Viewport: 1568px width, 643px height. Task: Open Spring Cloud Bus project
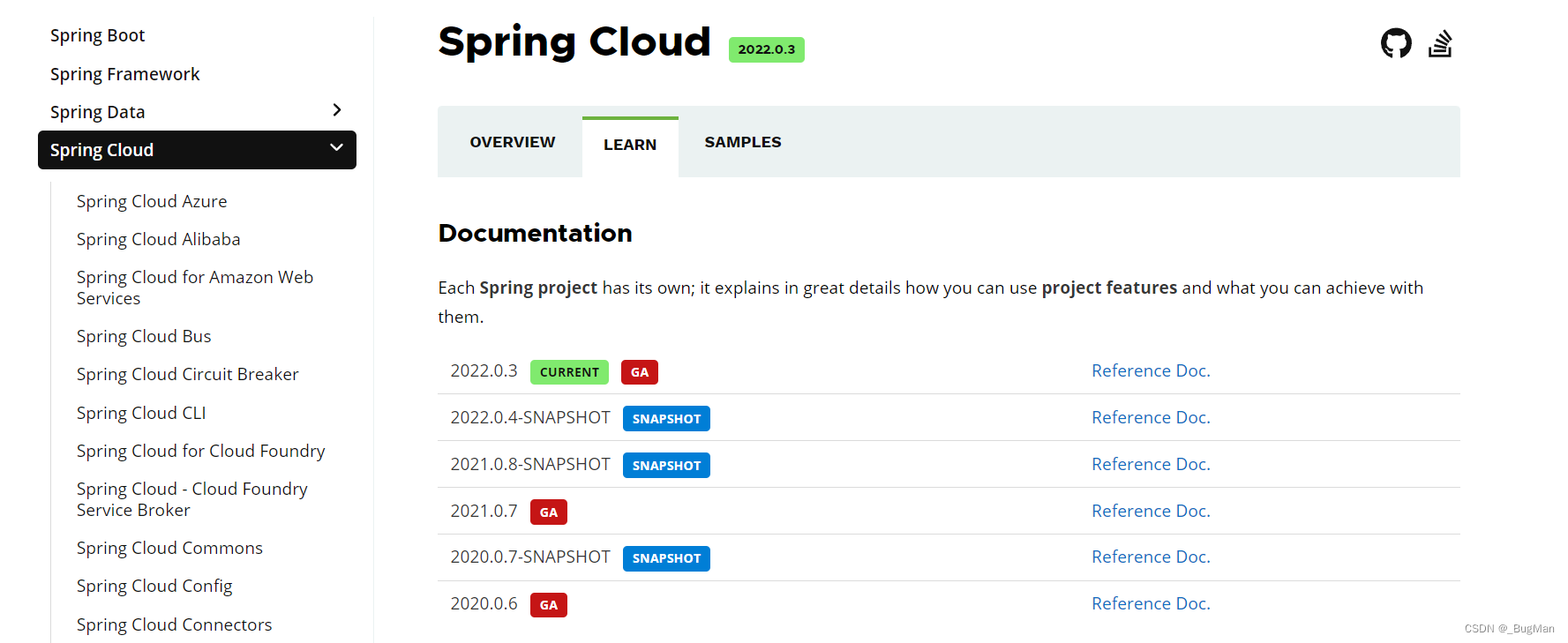(x=144, y=336)
